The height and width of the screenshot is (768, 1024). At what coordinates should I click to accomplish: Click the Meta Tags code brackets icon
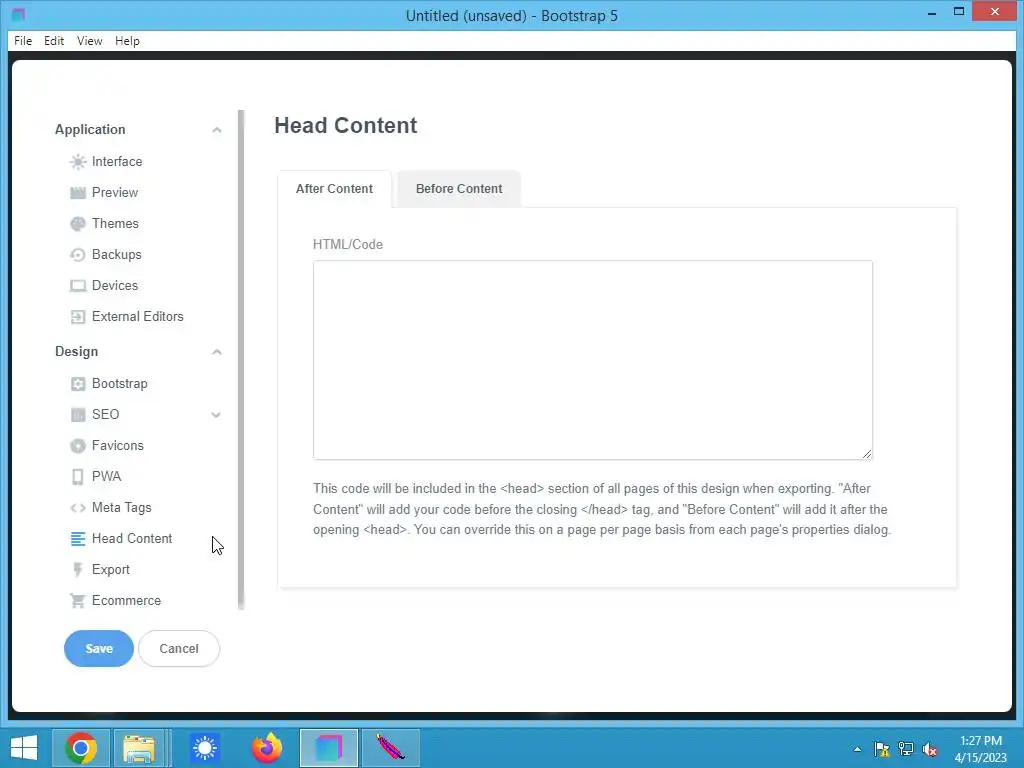pos(78,507)
